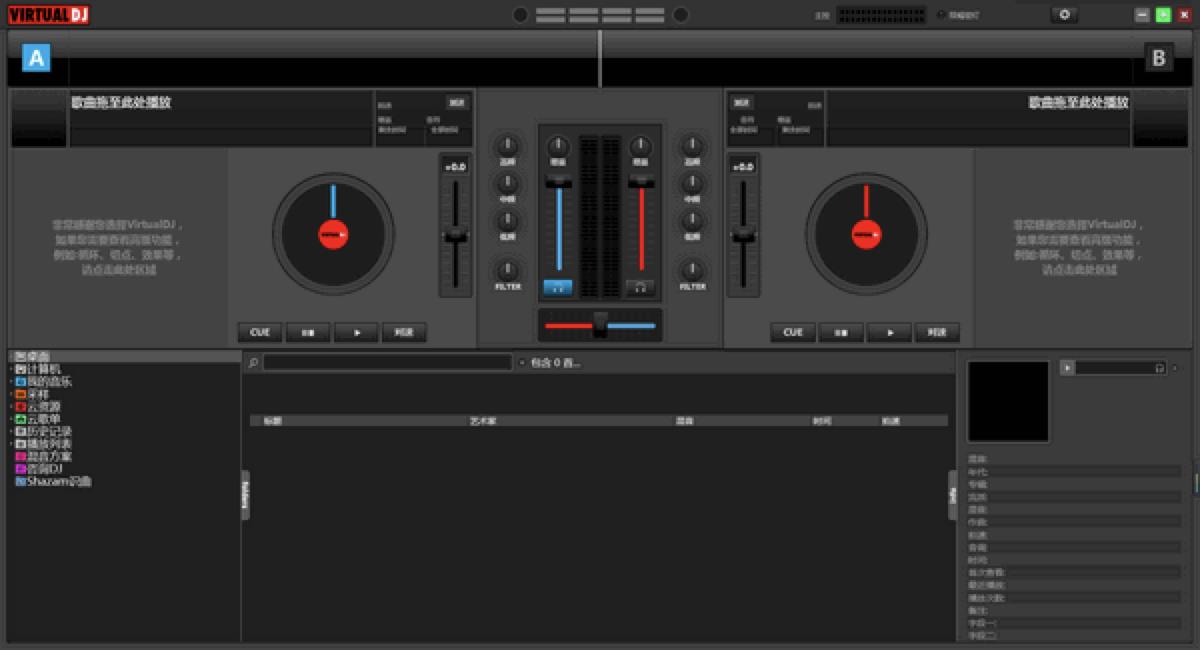Click prelisten play button in info panel
The image size is (1200, 650).
point(1068,368)
